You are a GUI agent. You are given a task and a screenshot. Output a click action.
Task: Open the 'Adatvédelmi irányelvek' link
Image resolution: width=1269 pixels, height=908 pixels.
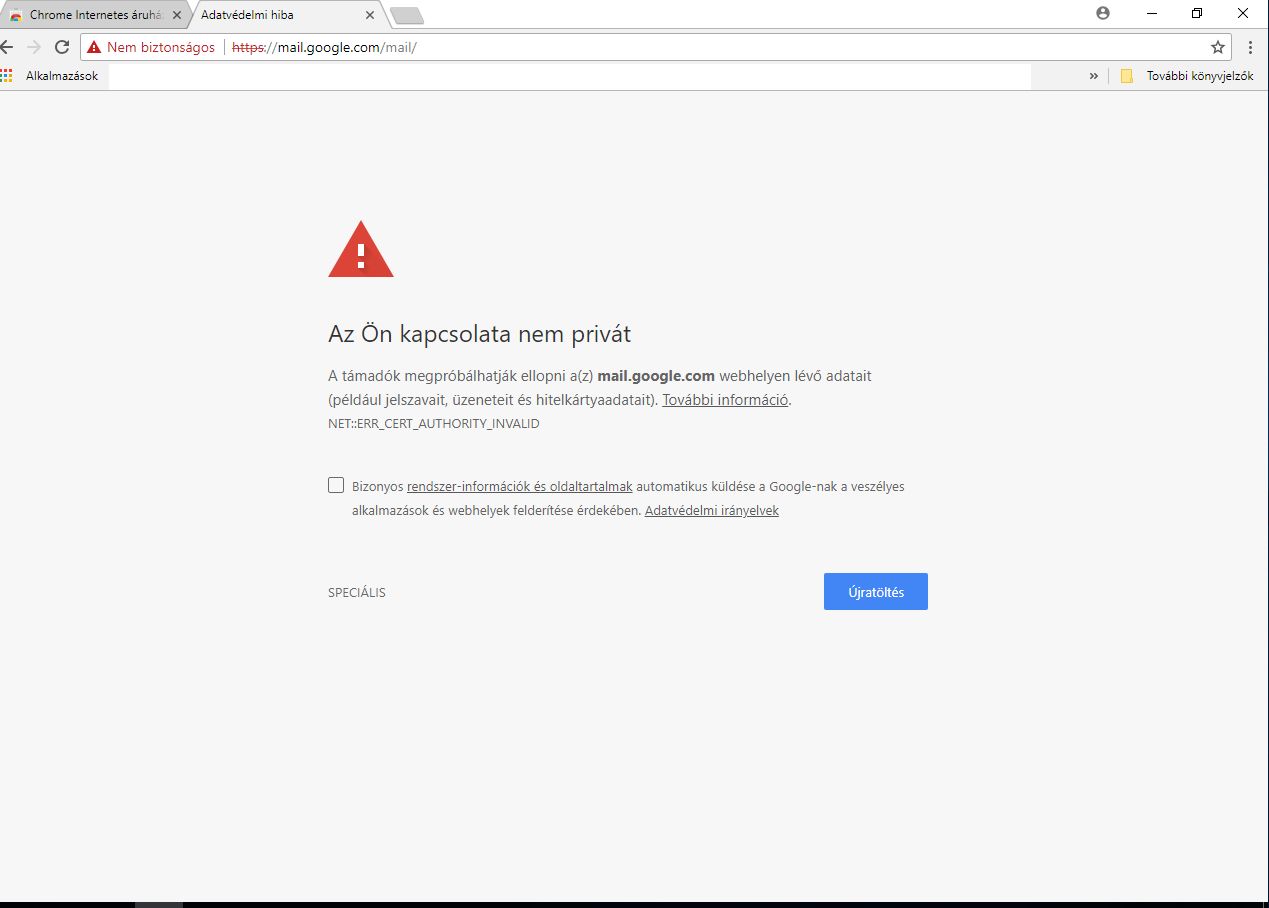(712, 511)
